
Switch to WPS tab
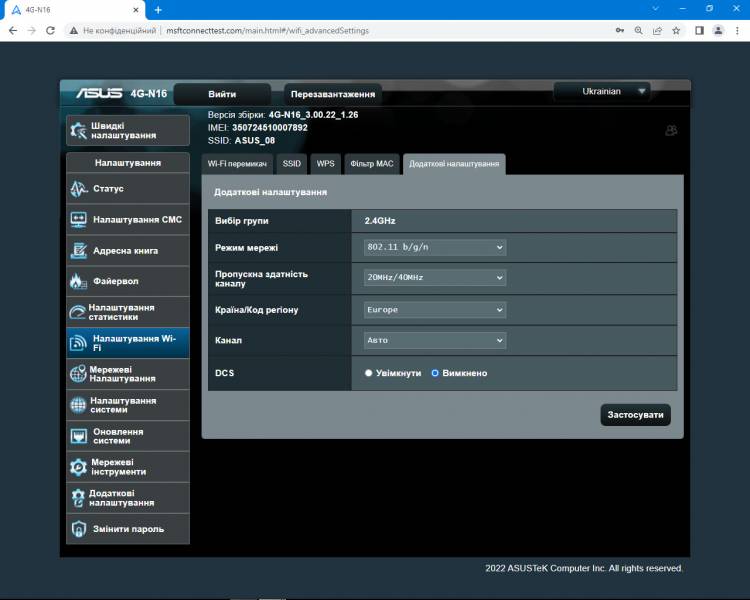(x=325, y=164)
